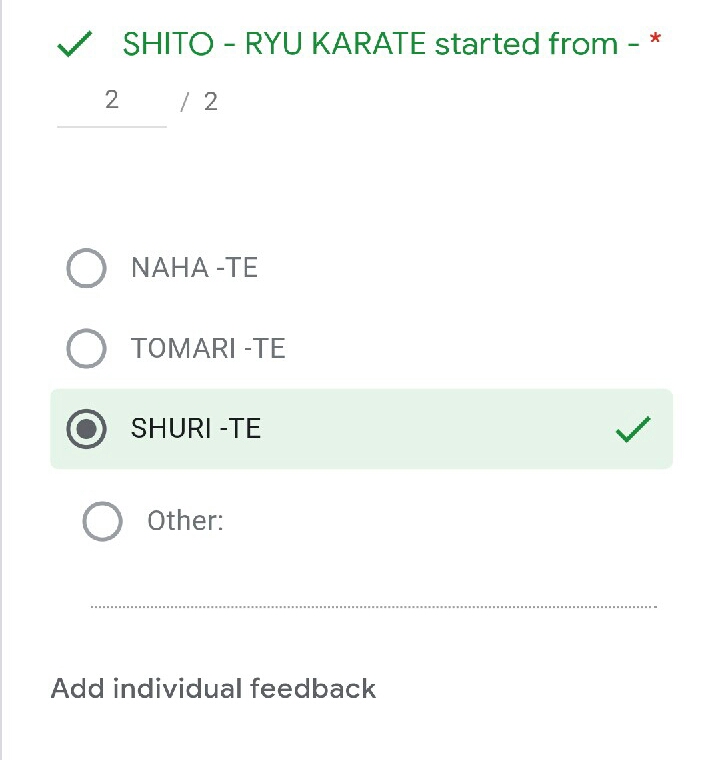This screenshot has width=720, height=760.
Task: Click the words "started from" in the question
Action: (x=526, y=44)
